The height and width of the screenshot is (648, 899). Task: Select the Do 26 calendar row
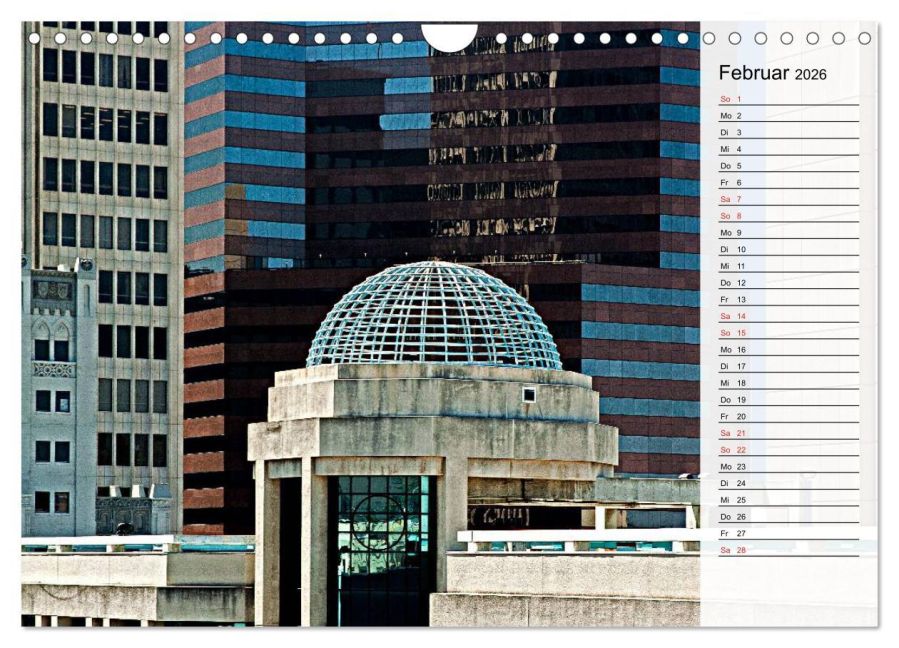pos(789,517)
